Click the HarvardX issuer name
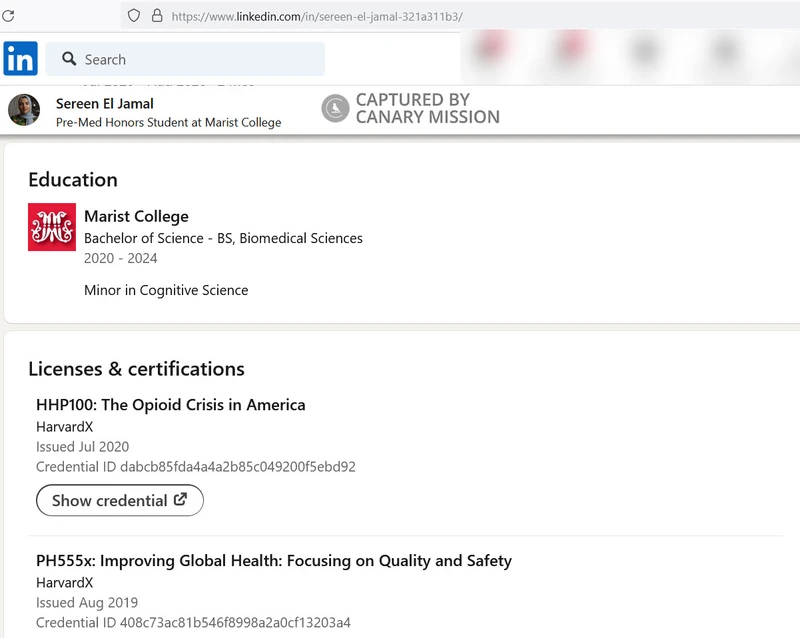 coord(64,426)
